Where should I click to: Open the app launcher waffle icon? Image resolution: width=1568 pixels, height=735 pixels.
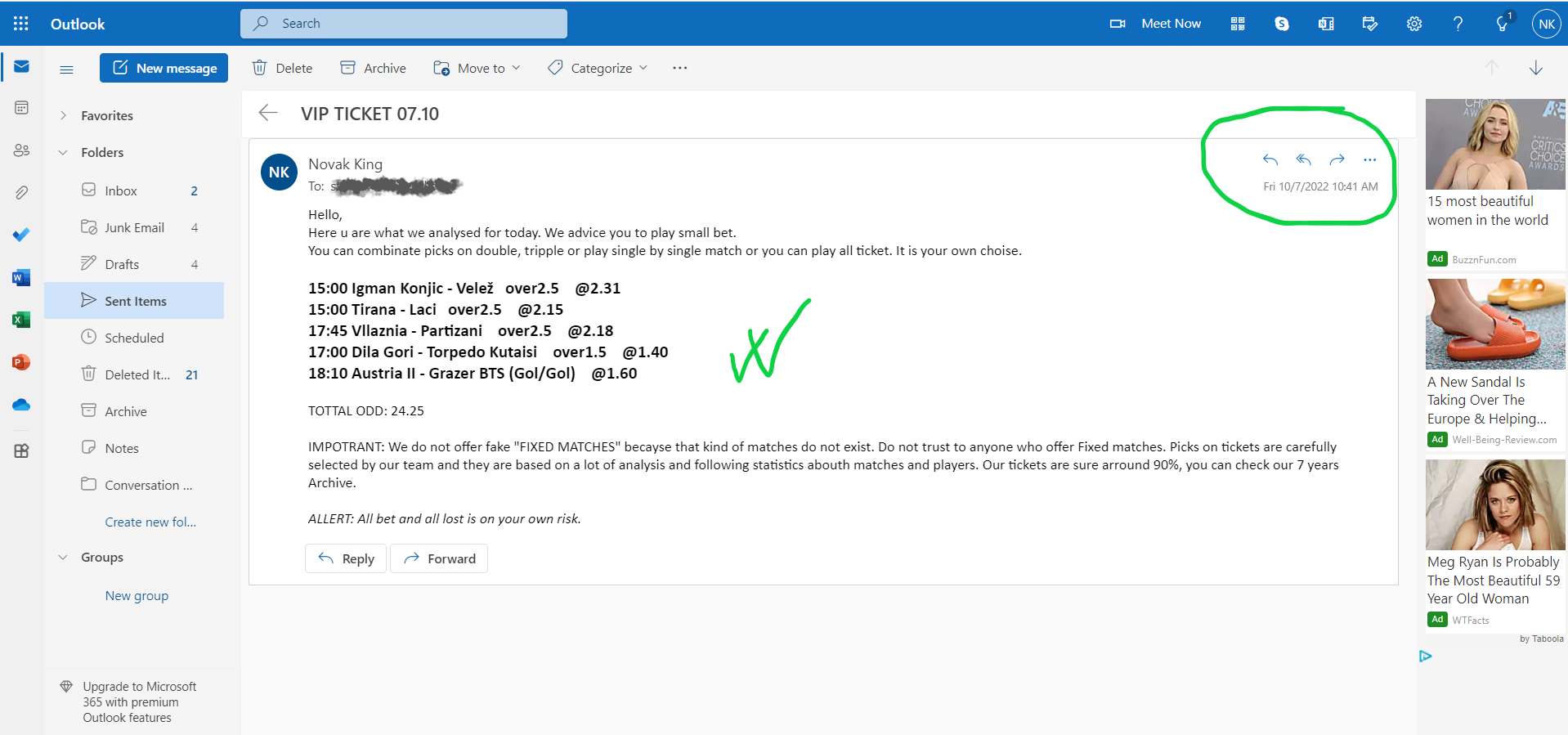tap(21, 24)
